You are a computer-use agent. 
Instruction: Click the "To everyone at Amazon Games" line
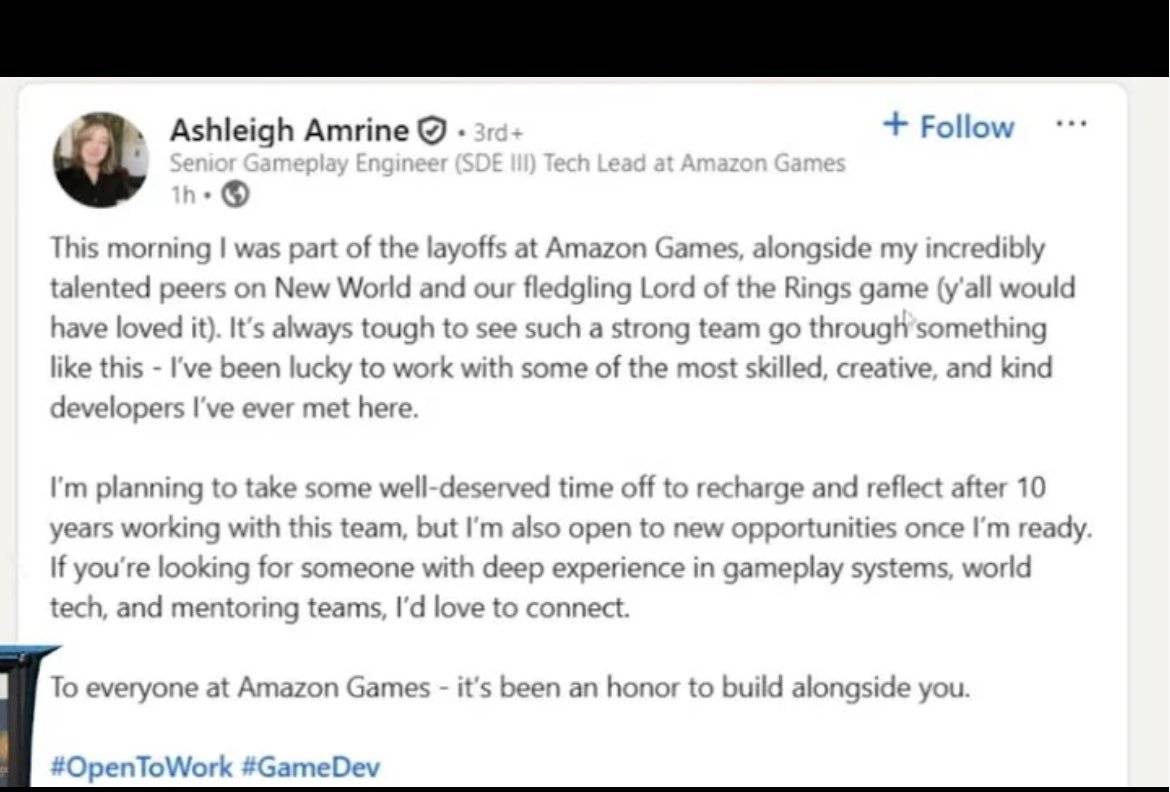coord(510,689)
